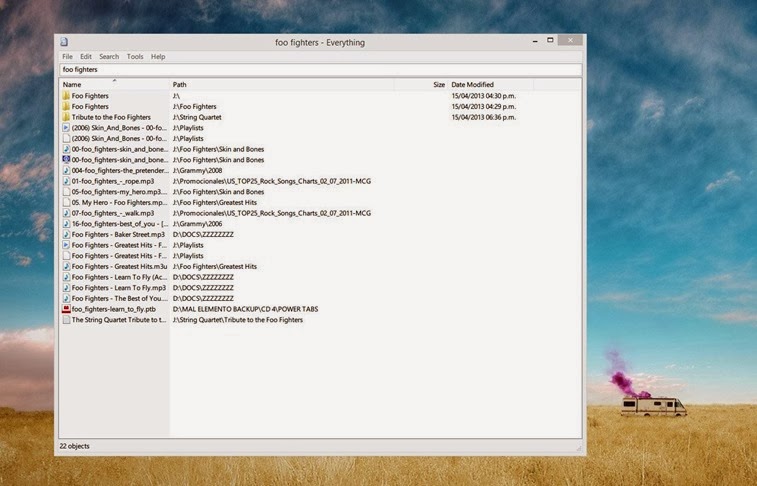Image resolution: width=757 pixels, height=486 pixels.
Task: Click the icon for Foo Fighters - Learn To Fly (Ac...
Action: coord(66,277)
